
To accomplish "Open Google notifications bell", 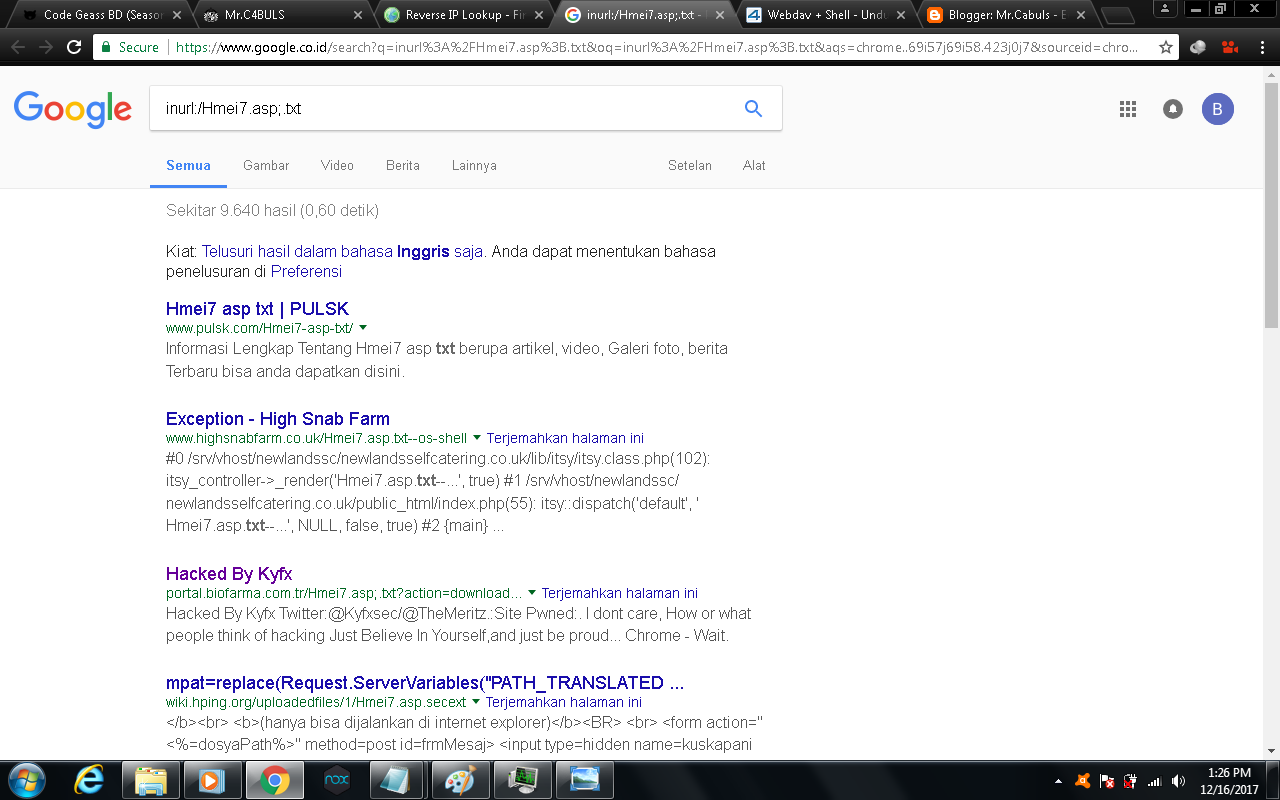I will [1173, 109].
